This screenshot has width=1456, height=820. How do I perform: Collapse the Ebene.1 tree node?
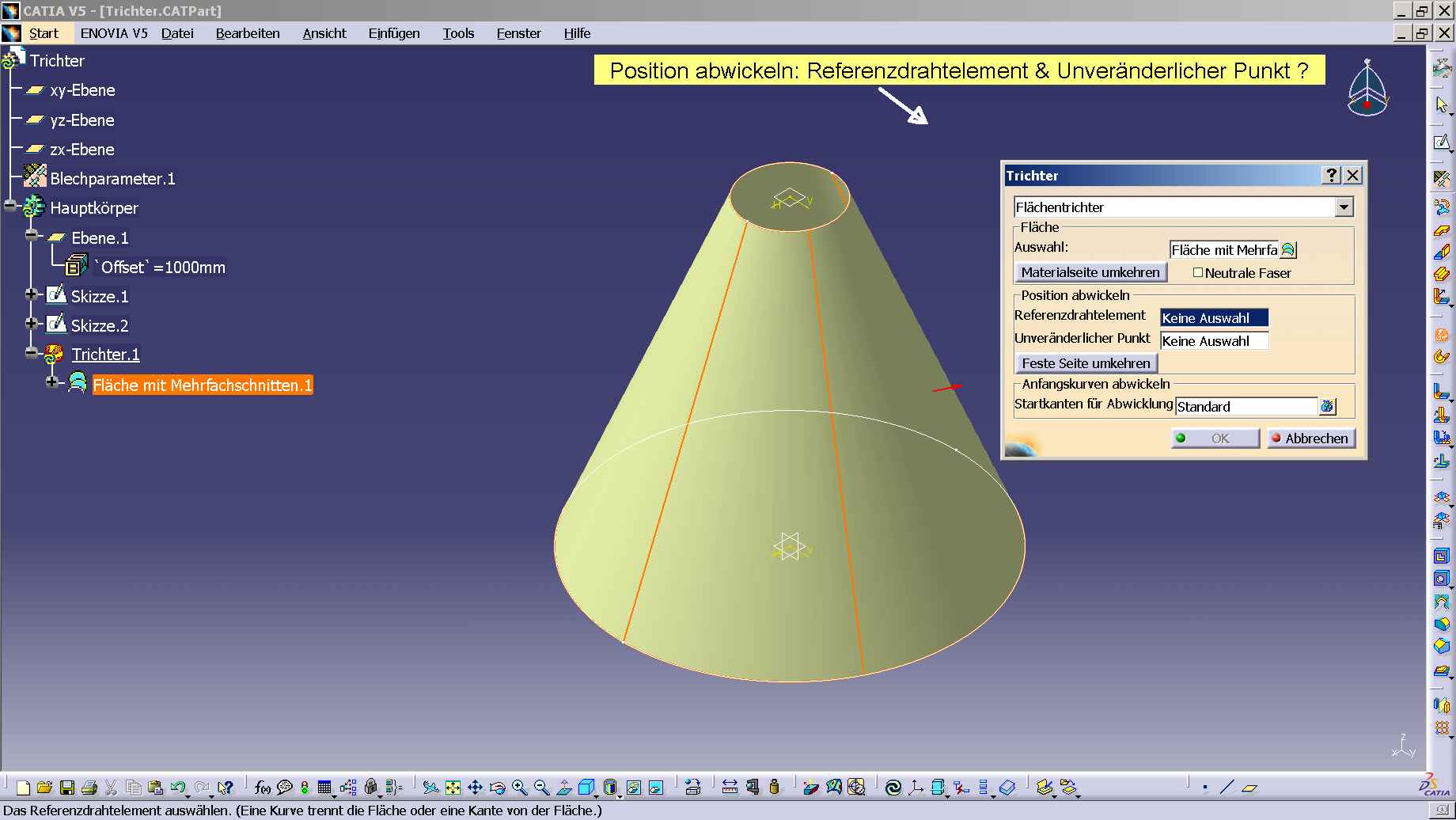pyautogui.click(x=32, y=236)
